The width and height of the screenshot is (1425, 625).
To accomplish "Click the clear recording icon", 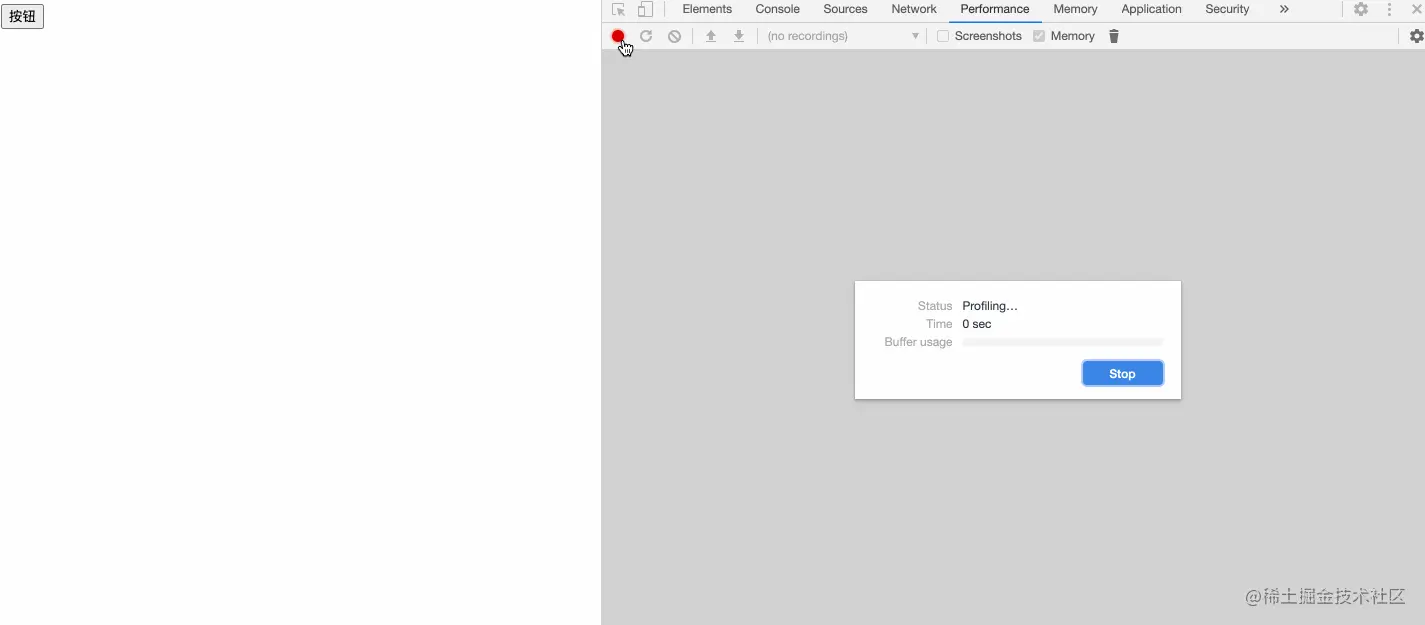I will [x=674, y=36].
